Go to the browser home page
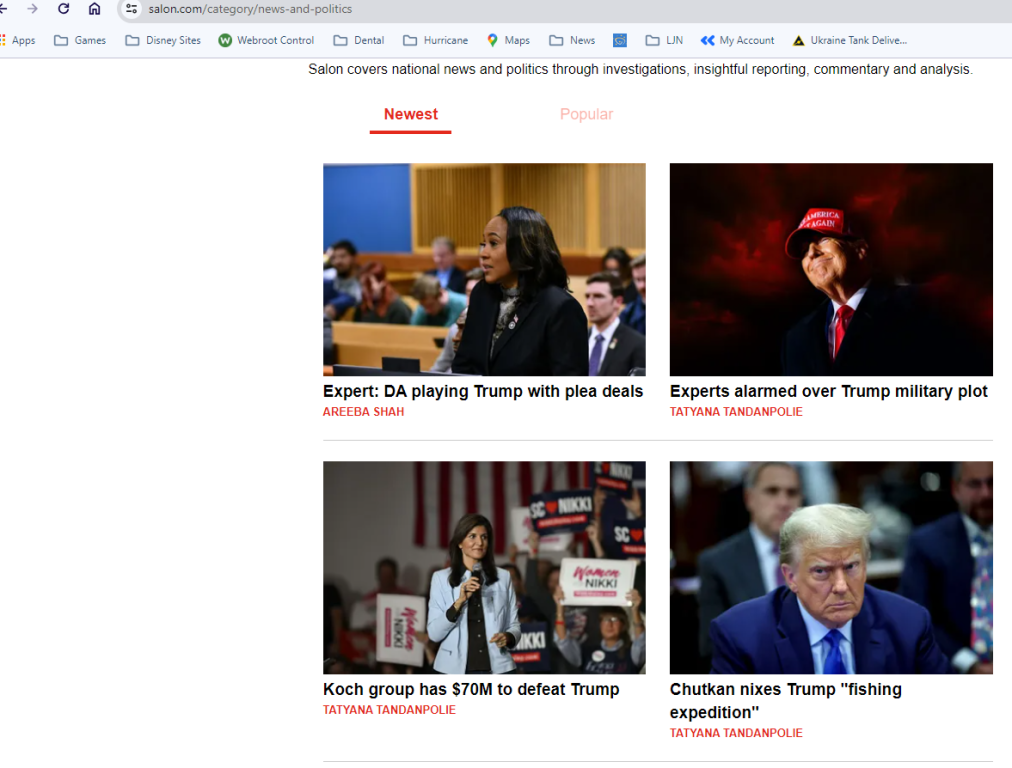1012x768 pixels. [x=94, y=9]
